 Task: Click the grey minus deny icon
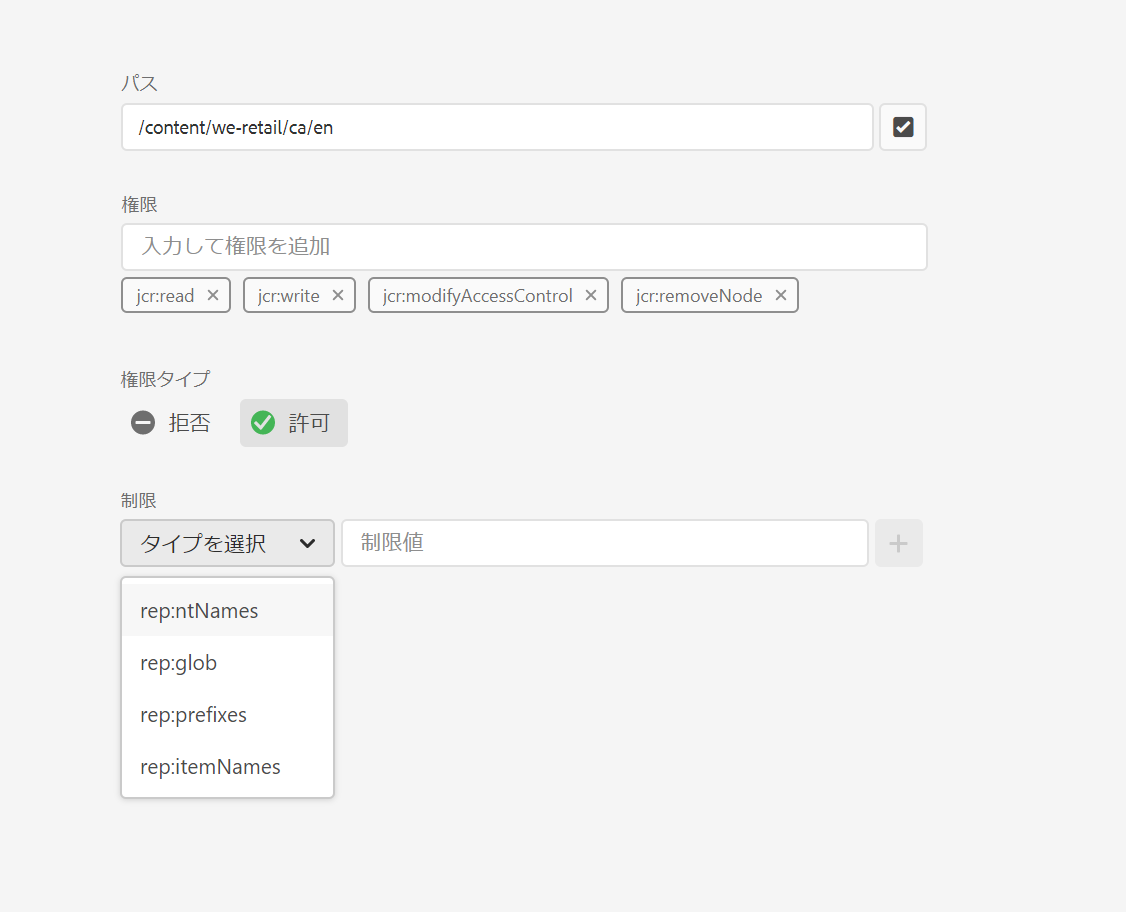pyautogui.click(x=143, y=423)
